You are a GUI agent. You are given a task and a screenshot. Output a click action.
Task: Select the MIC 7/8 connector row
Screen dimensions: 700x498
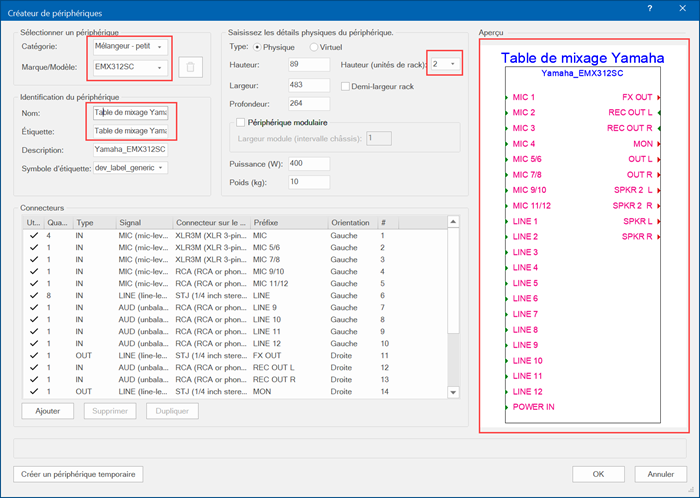[235, 259]
